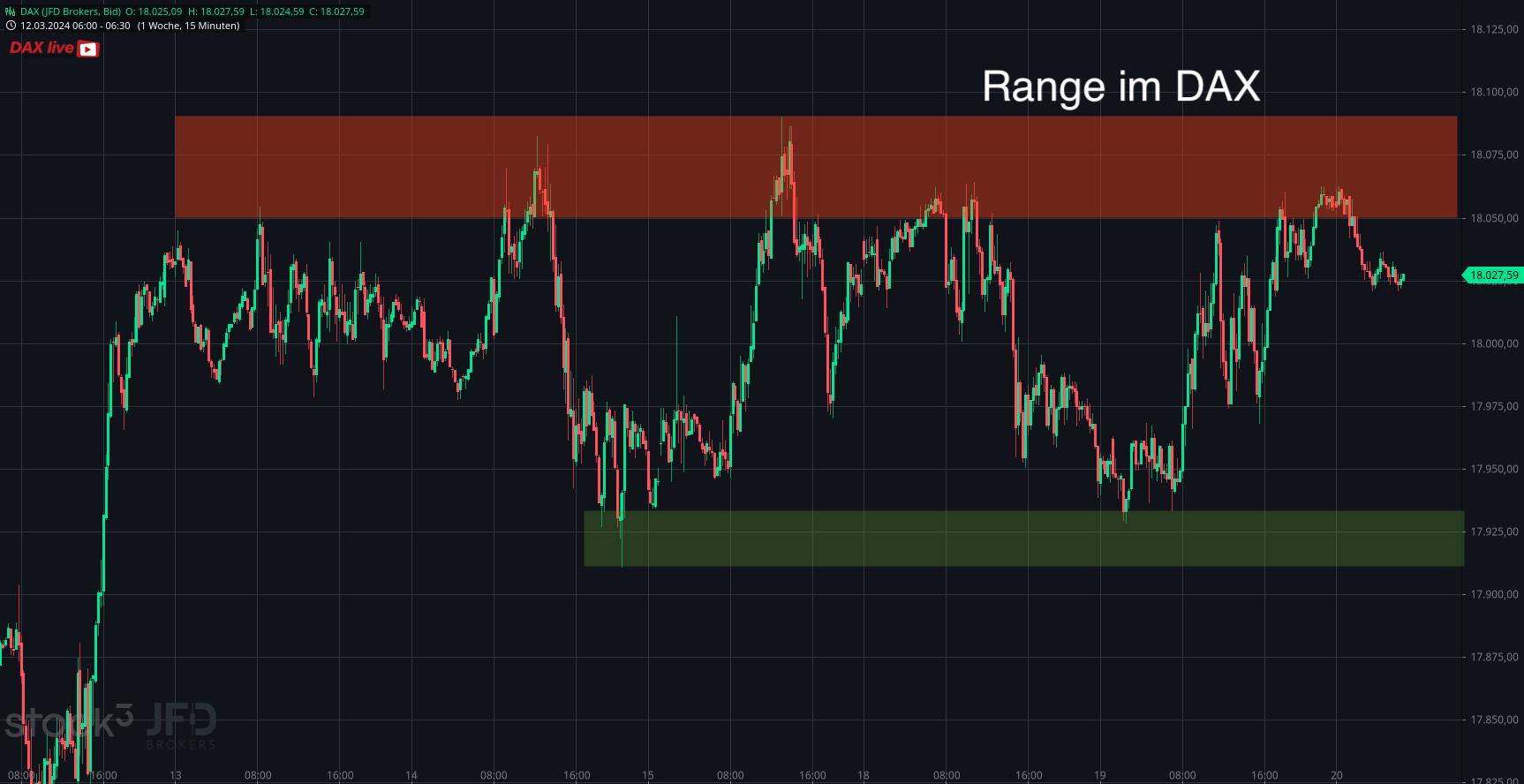Click the JFD Brokers watermark logo
The height and width of the screenshot is (784, 1524).
(x=181, y=724)
